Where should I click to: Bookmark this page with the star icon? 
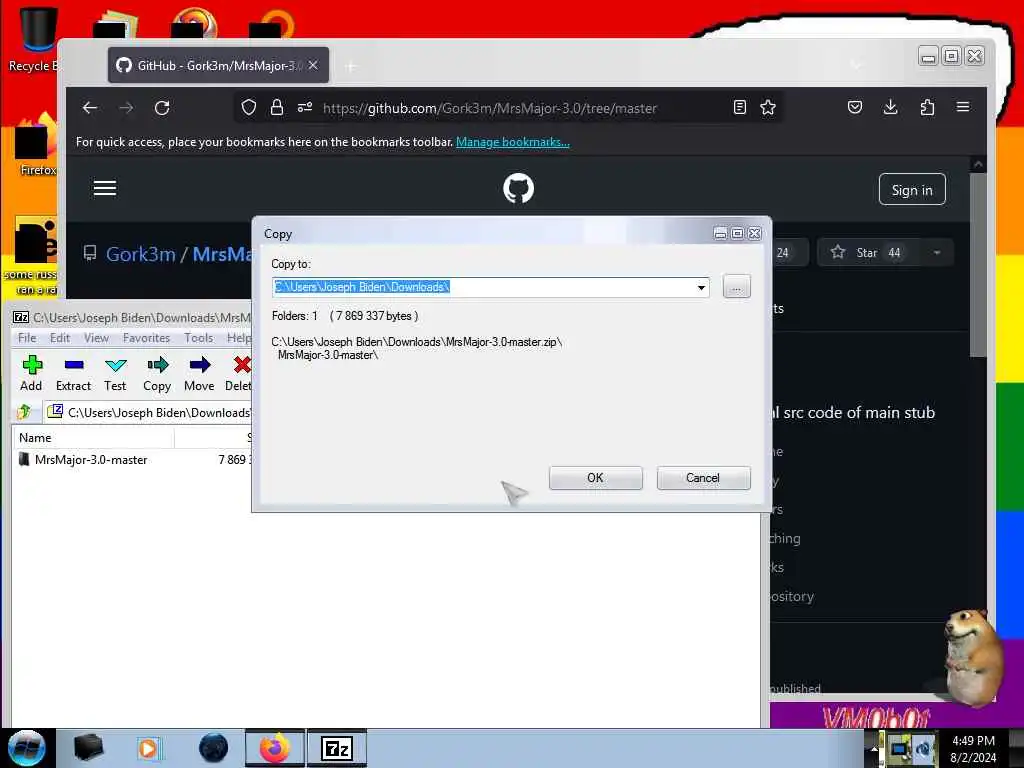[768, 108]
